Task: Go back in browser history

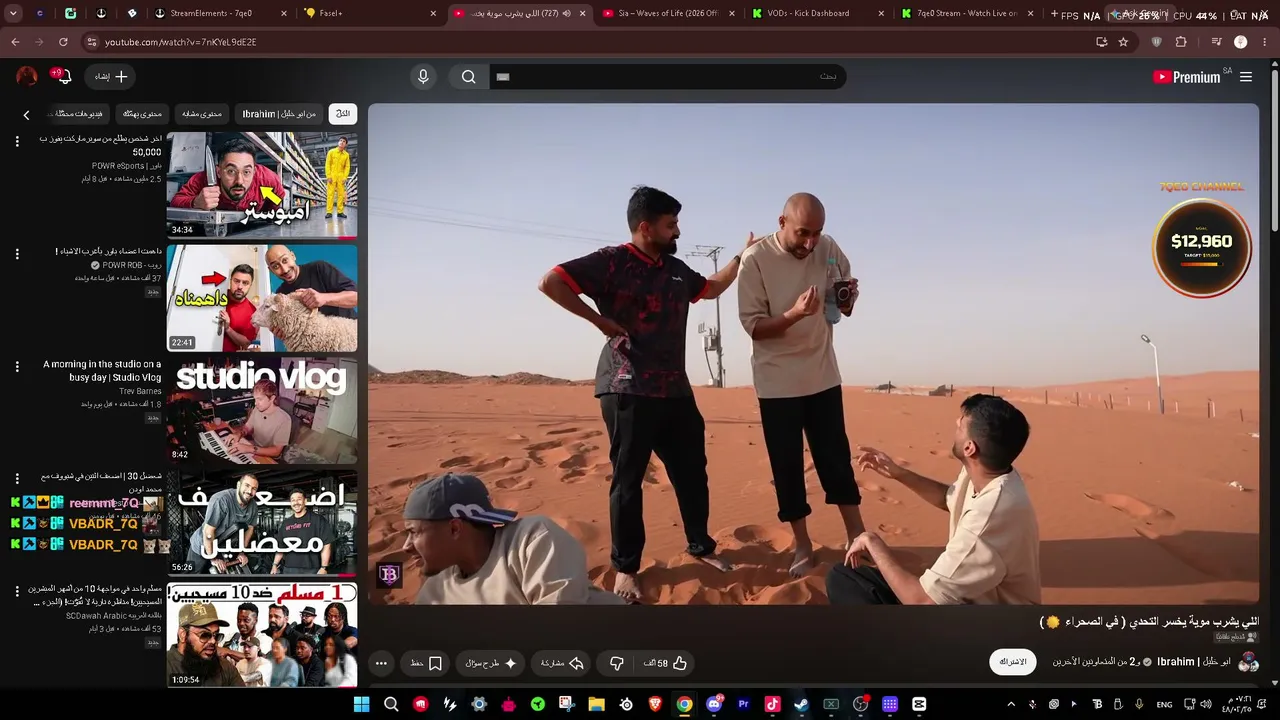Action: [x=15, y=42]
